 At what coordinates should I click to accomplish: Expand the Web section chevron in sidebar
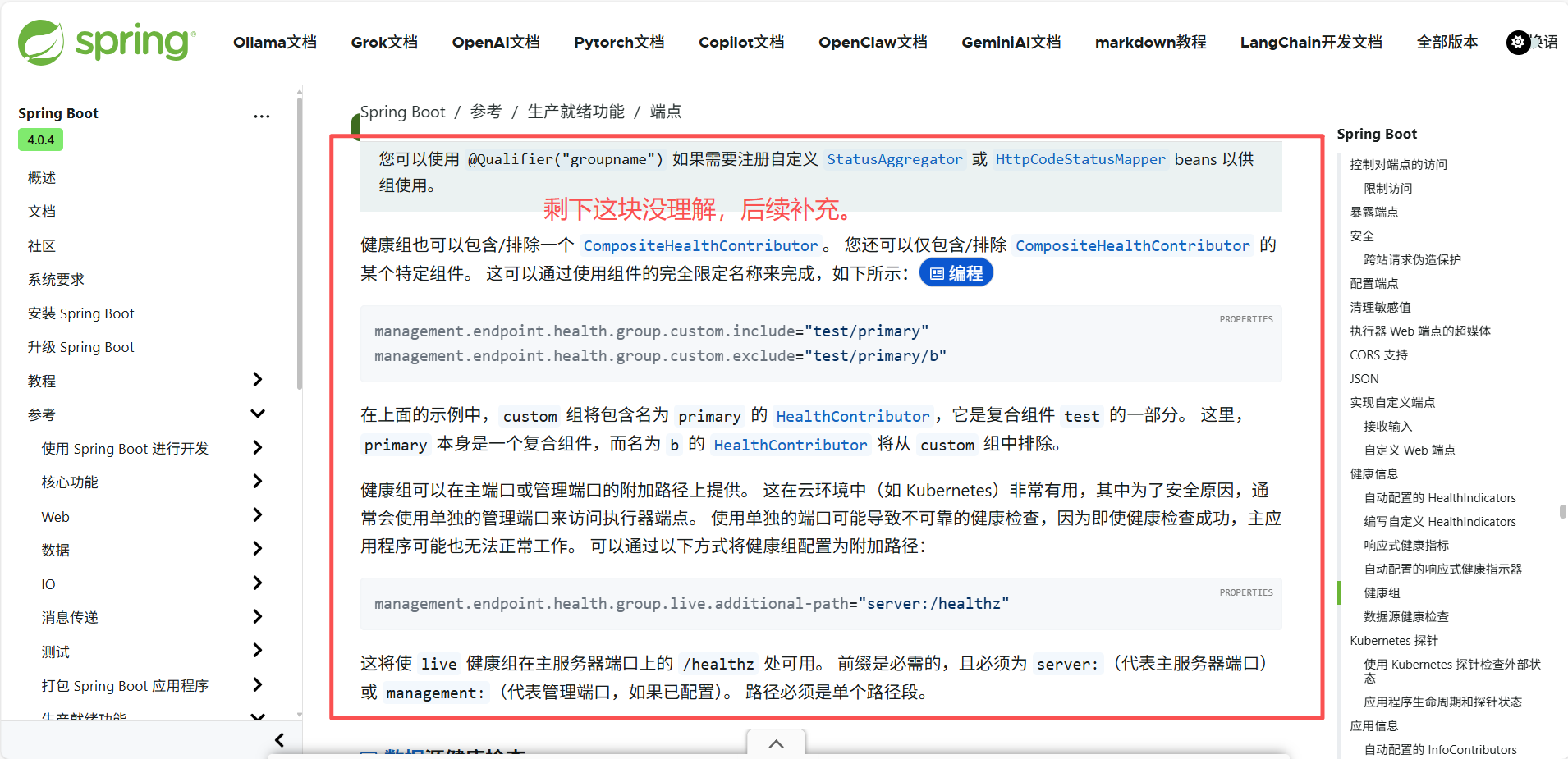coord(258,514)
